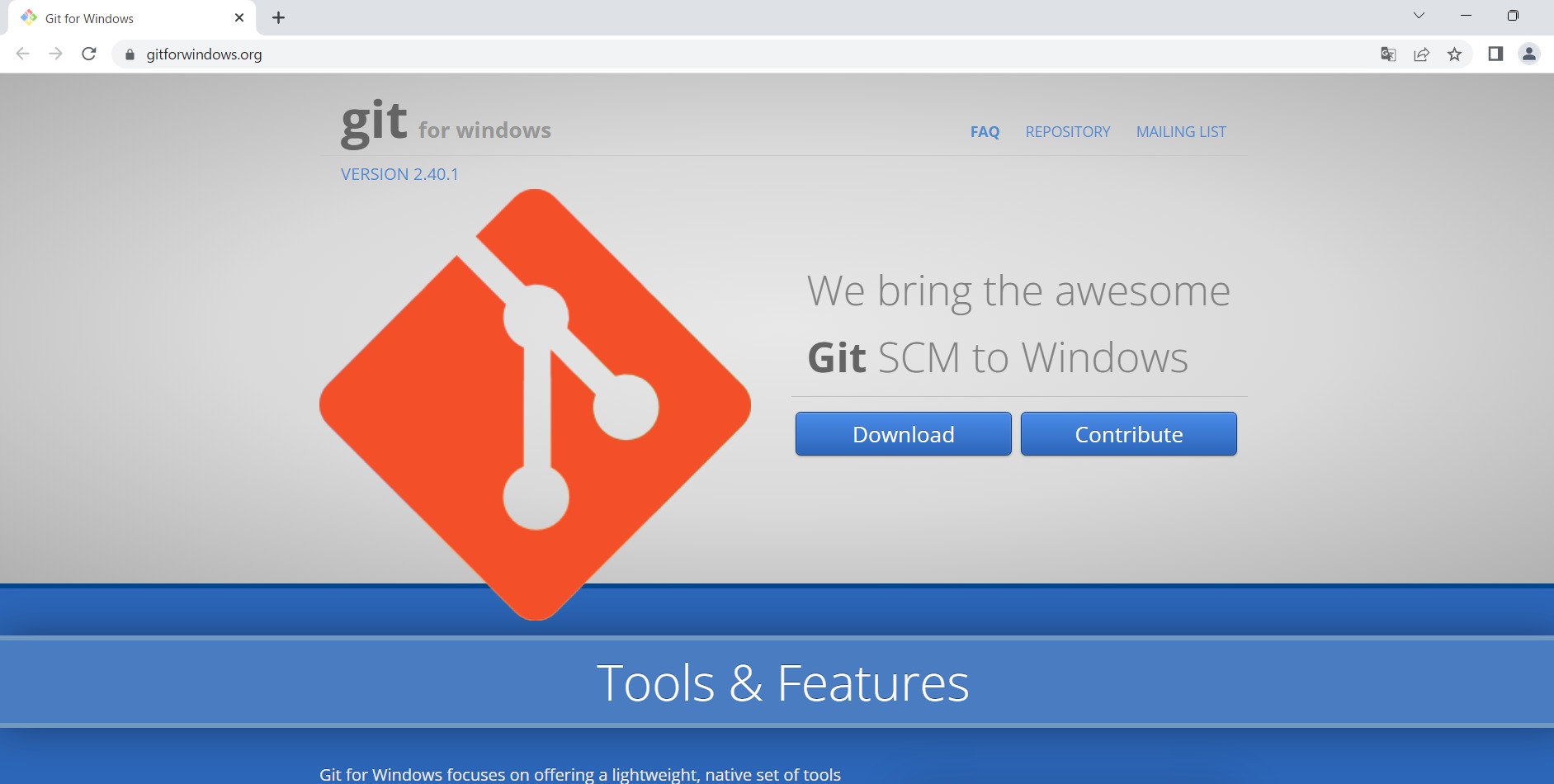Image resolution: width=1554 pixels, height=784 pixels.
Task: Open a new browser tab with the plus button
Action: coord(278,17)
